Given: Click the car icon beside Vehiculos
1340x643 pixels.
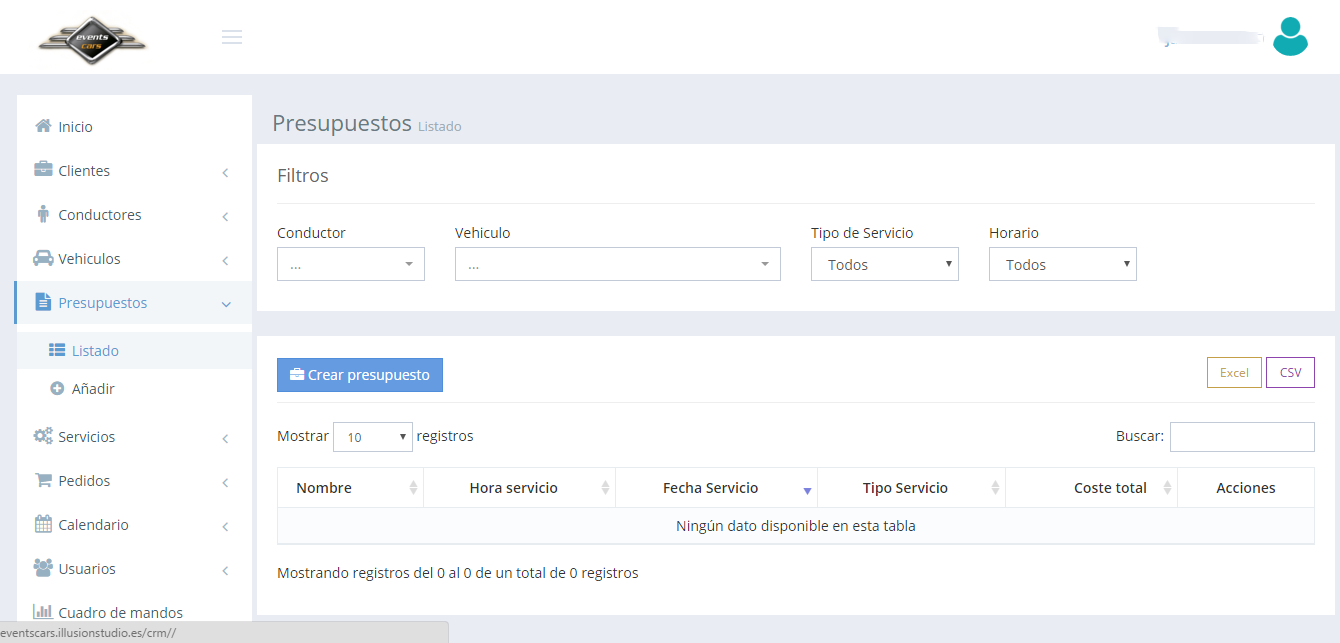Looking at the screenshot, I should [43, 258].
